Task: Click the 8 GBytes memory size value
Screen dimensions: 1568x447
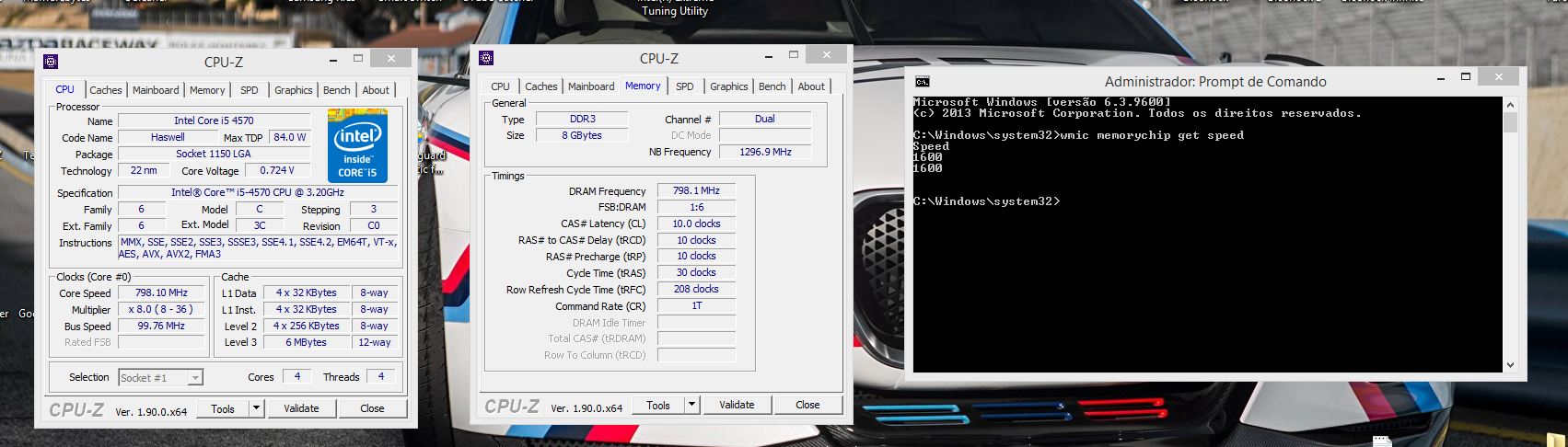Action: pos(582,135)
